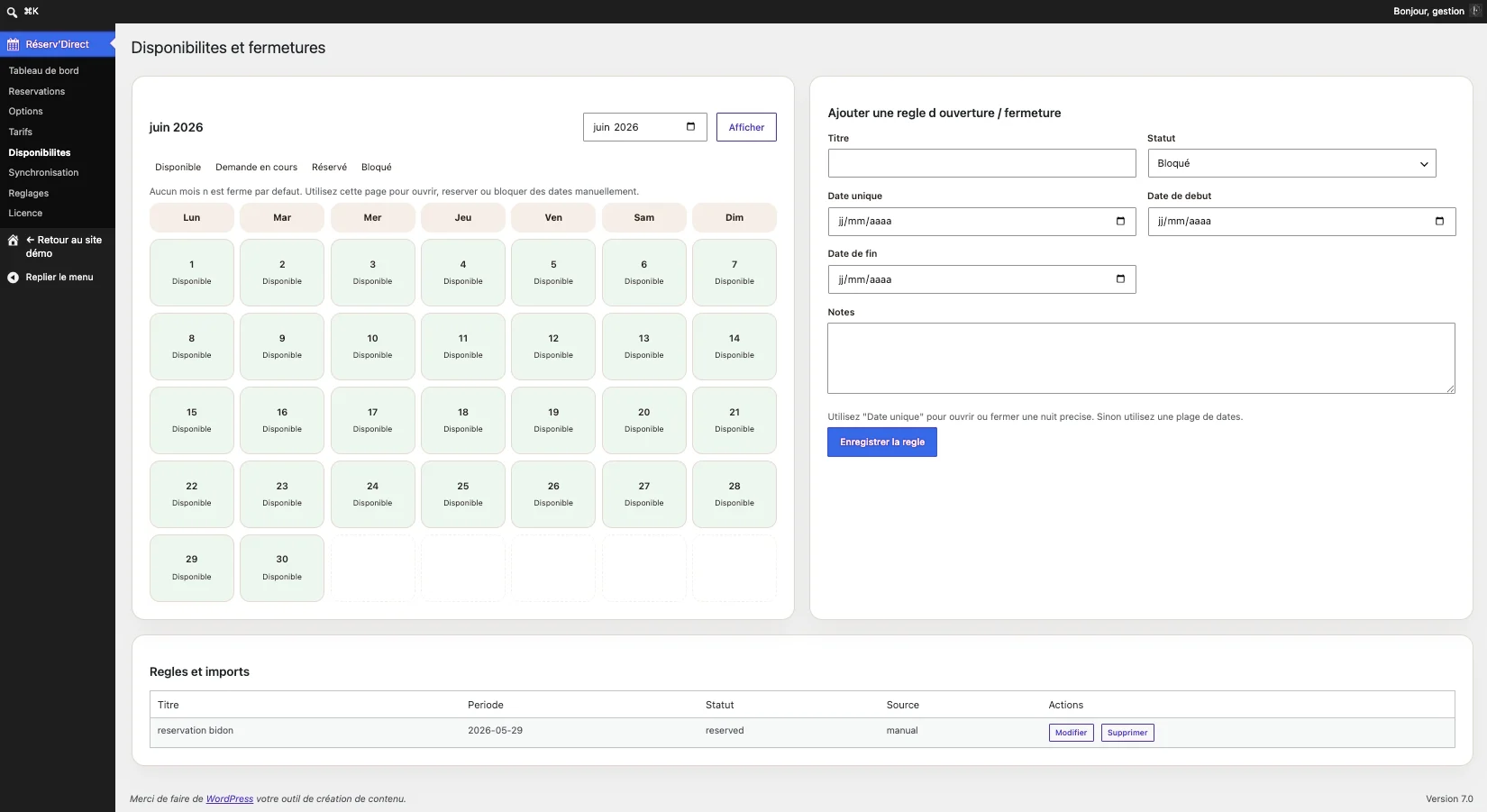
Task: Open the calendar picker in Date de fin field
Action: (x=1120, y=279)
